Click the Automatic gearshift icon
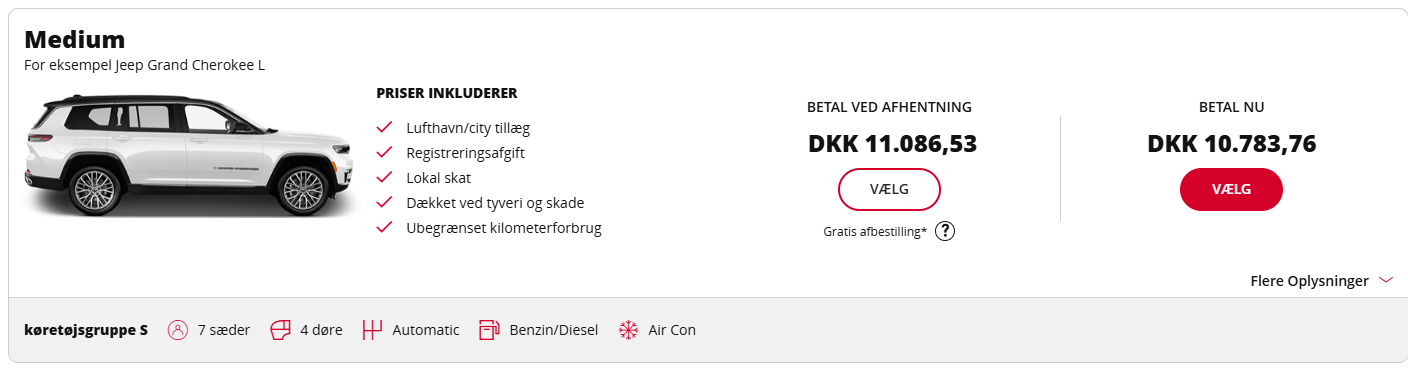This screenshot has height=373, width=1408. tap(372, 330)
